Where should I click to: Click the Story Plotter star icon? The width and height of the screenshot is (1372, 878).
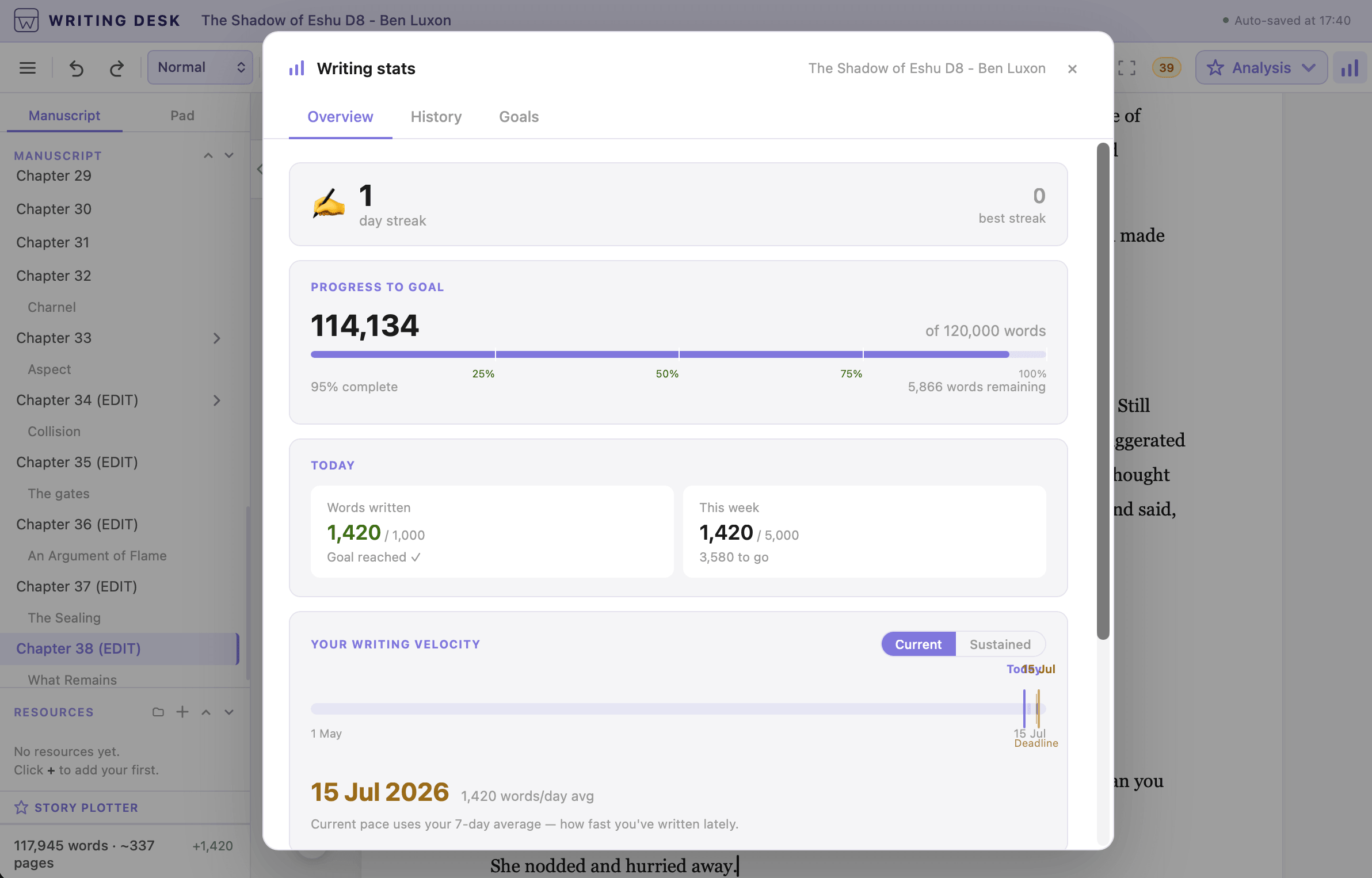(21, 808)
